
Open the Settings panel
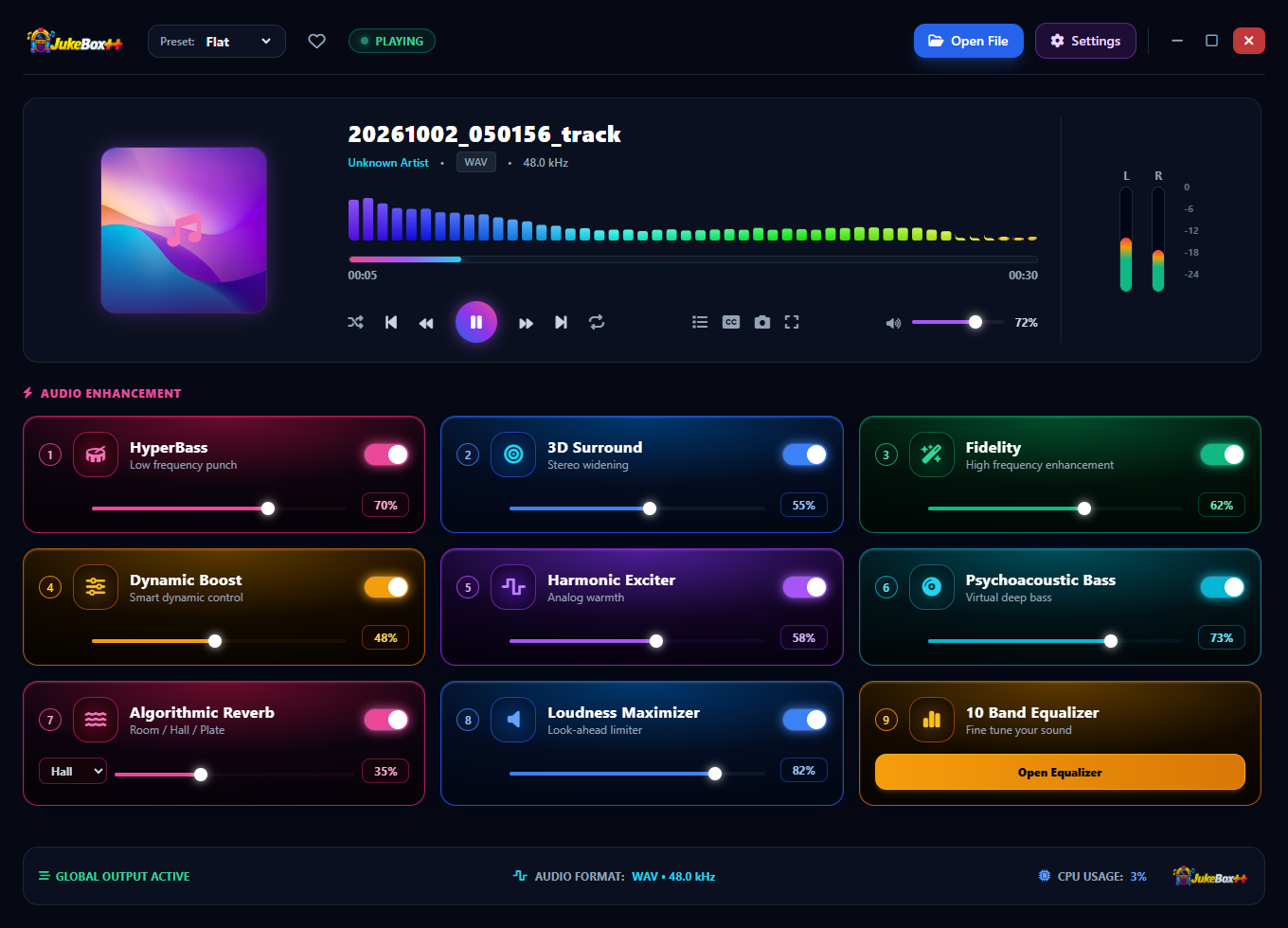point(1085,41)
